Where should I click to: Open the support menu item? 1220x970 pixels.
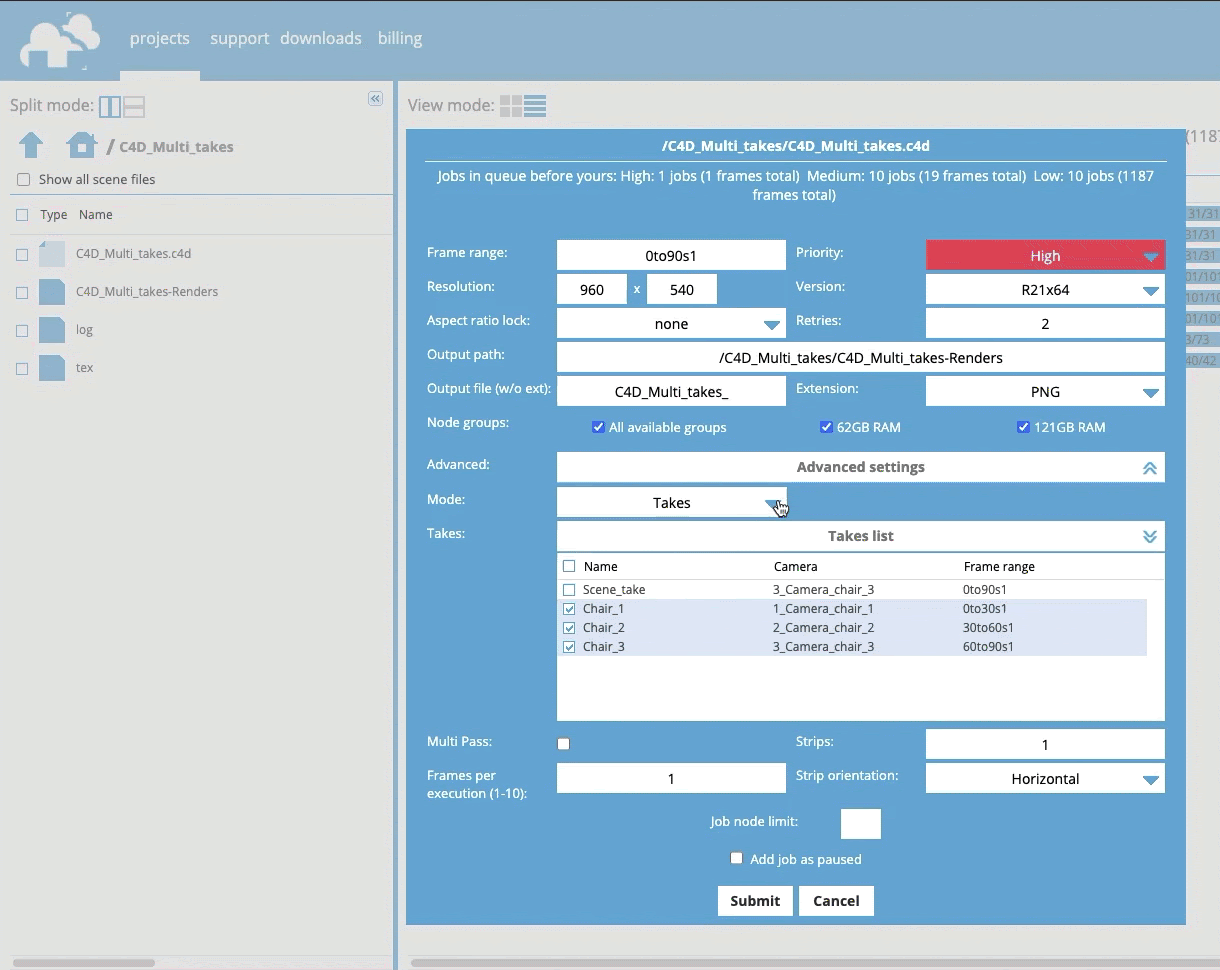[x=239, y=38]
